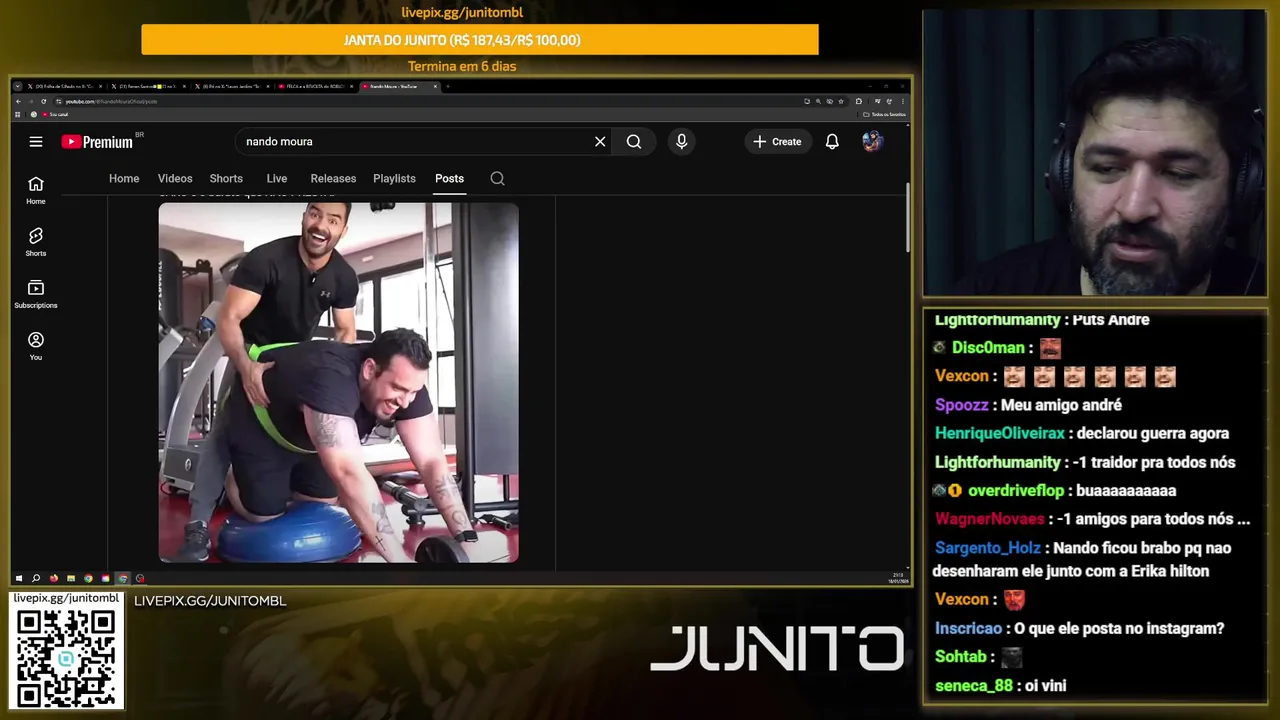
Task: Click chat username overdriveflop
Action: (1016, 491)
